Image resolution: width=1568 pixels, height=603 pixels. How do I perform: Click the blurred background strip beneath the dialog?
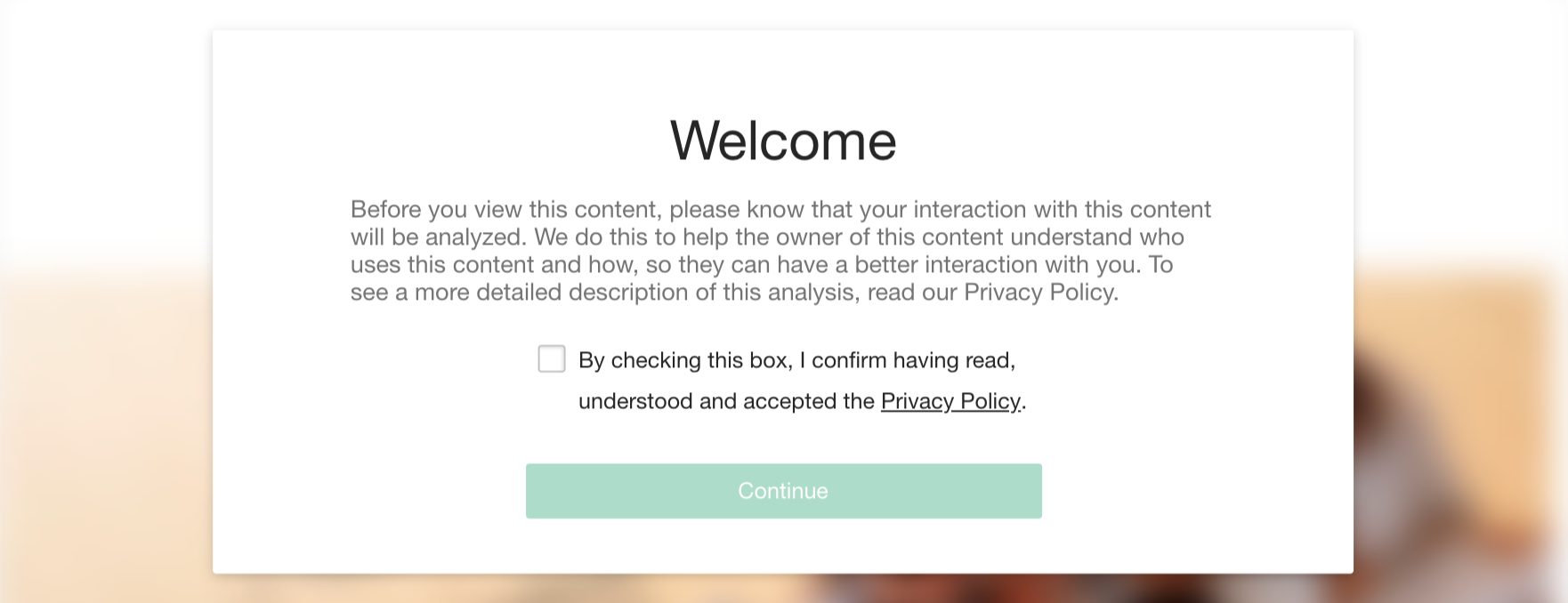(x=783, y=589)
